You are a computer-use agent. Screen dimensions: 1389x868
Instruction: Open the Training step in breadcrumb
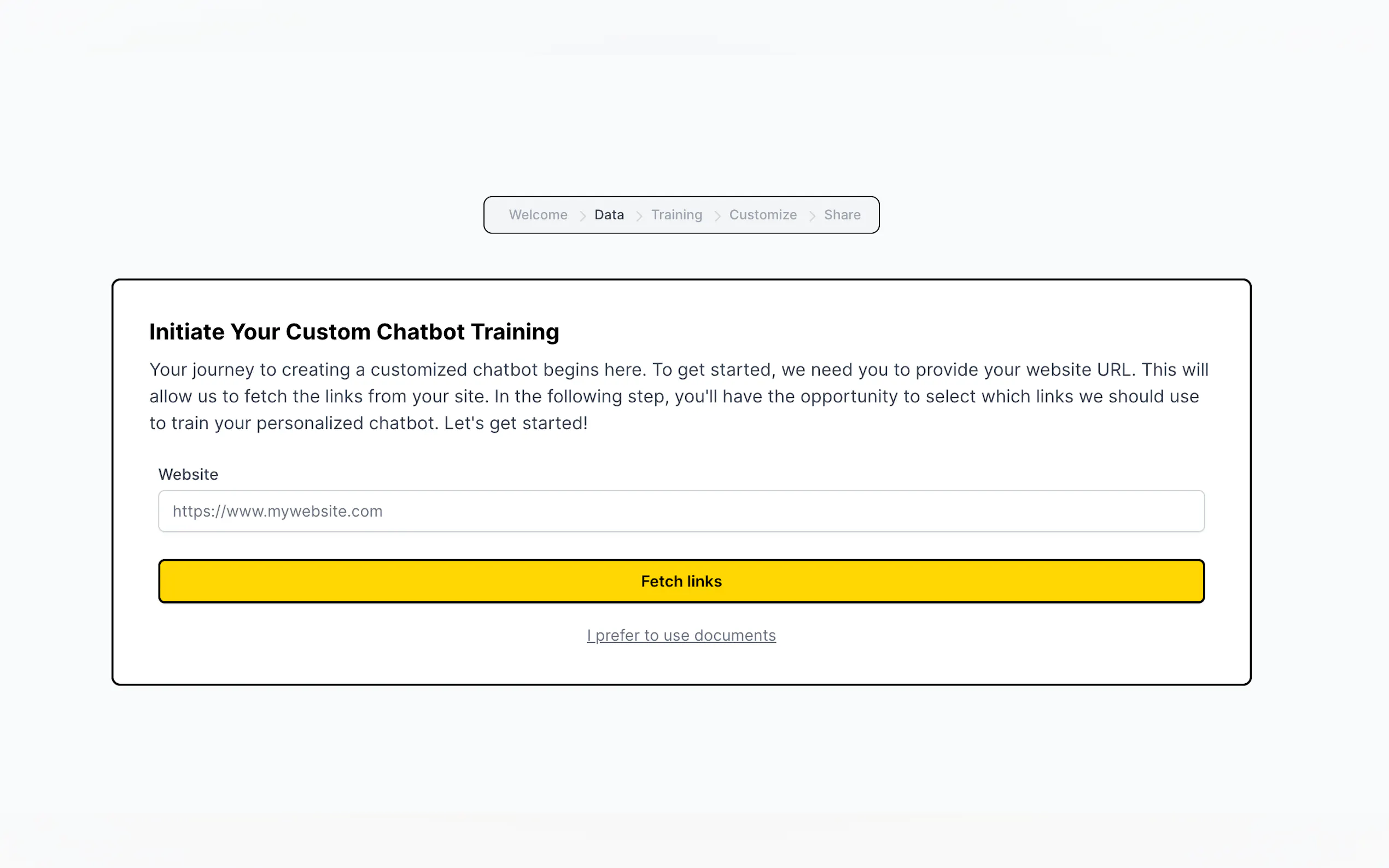click(676, 215)
